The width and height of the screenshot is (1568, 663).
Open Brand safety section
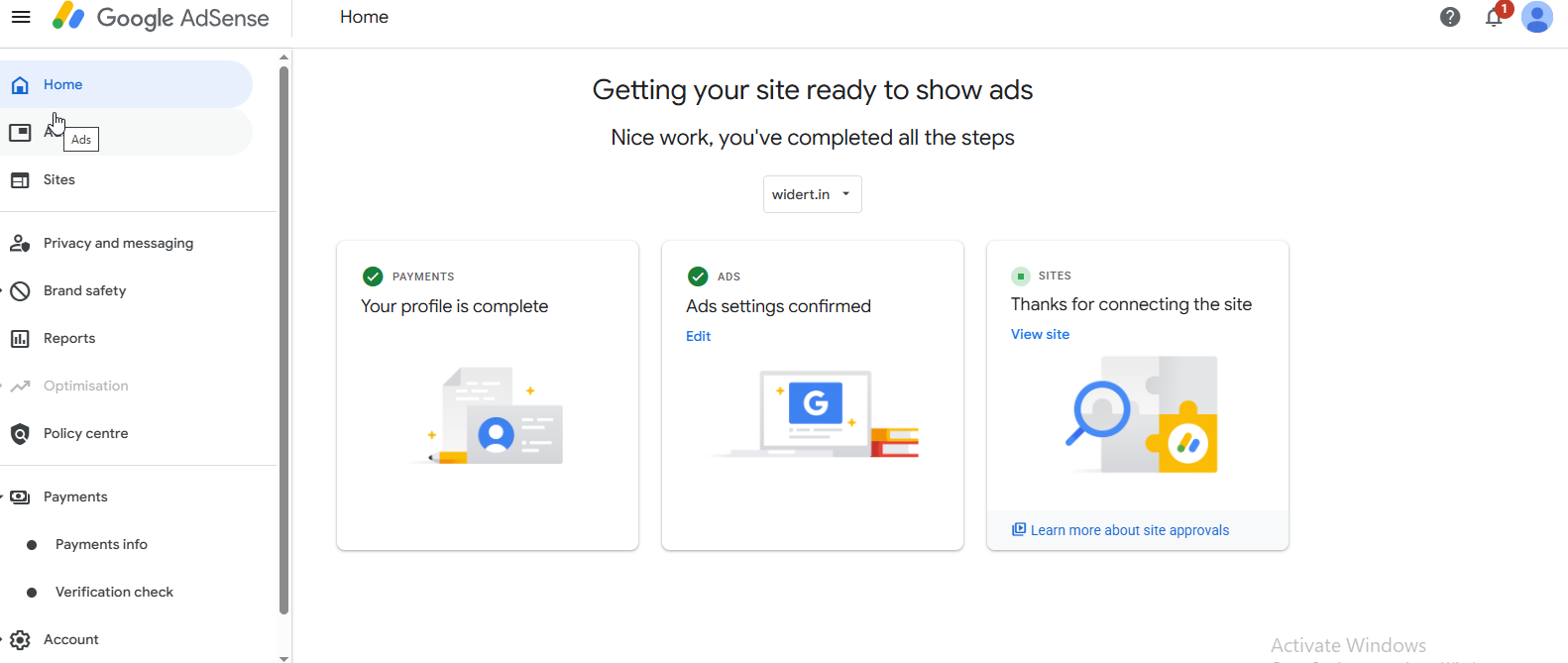coord(126,290)
